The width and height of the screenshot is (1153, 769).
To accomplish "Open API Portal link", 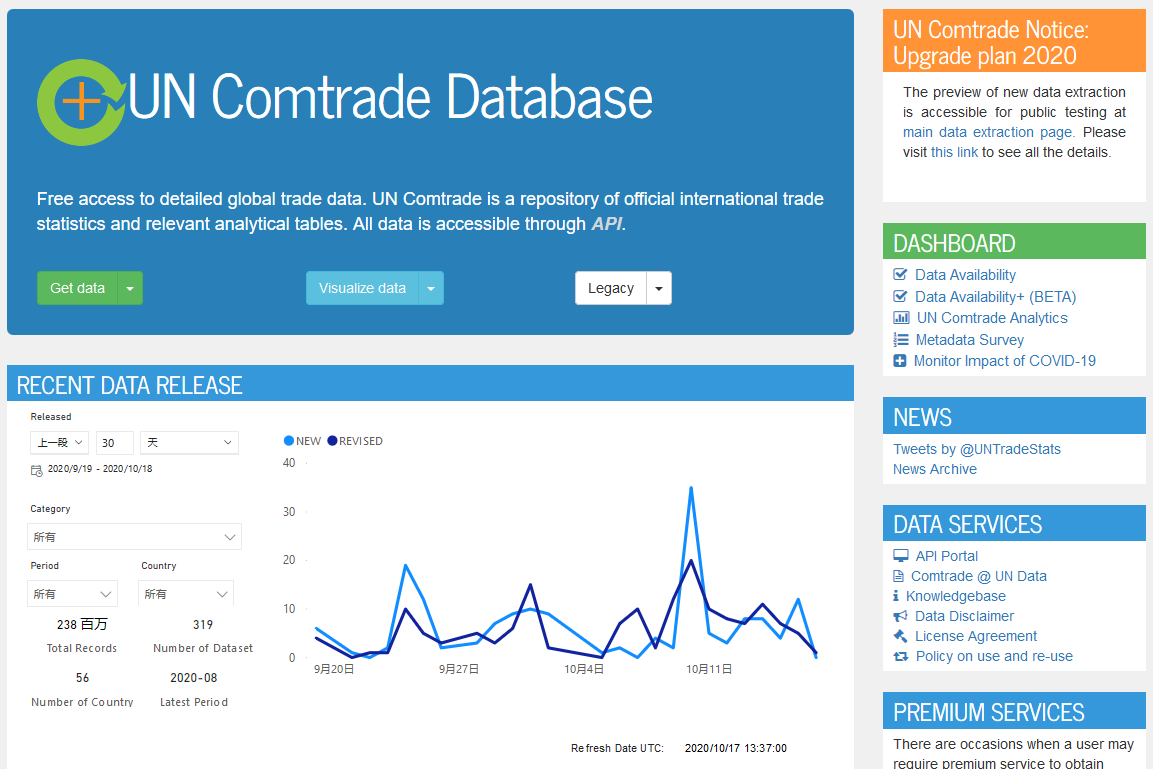I will click(x=946, y=557).
